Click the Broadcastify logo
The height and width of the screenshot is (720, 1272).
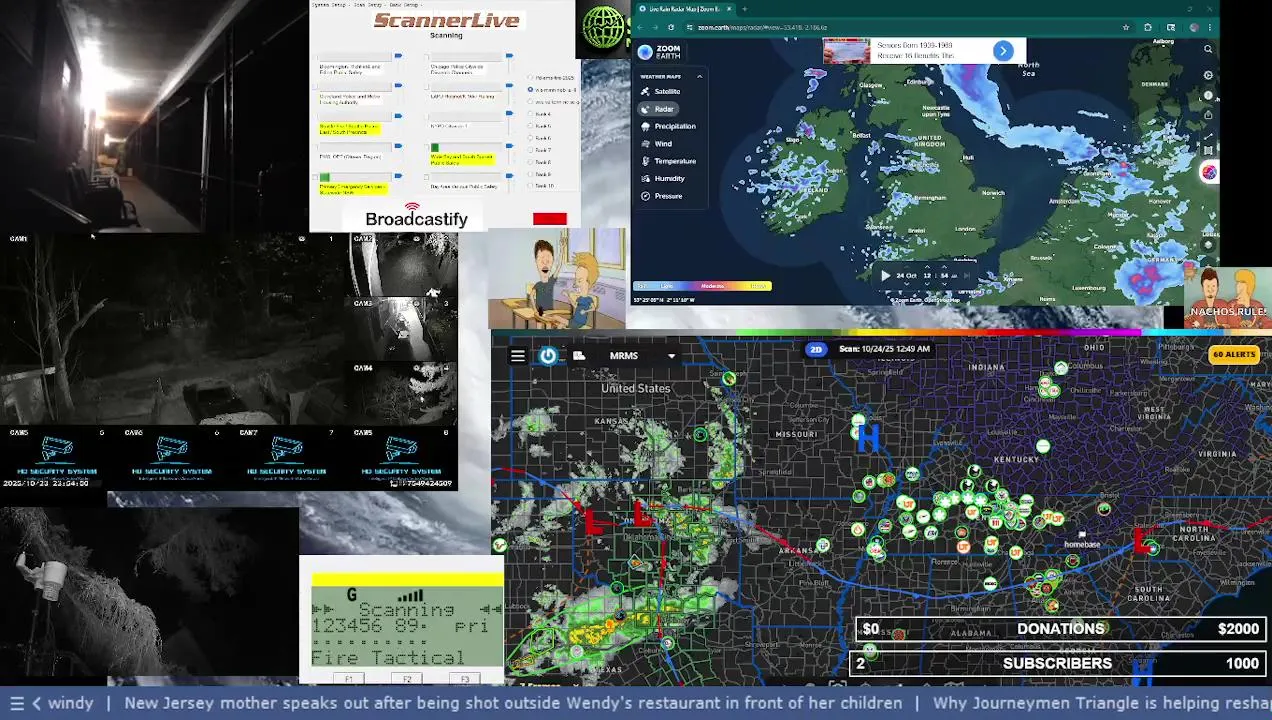click(x=416, y=215)
